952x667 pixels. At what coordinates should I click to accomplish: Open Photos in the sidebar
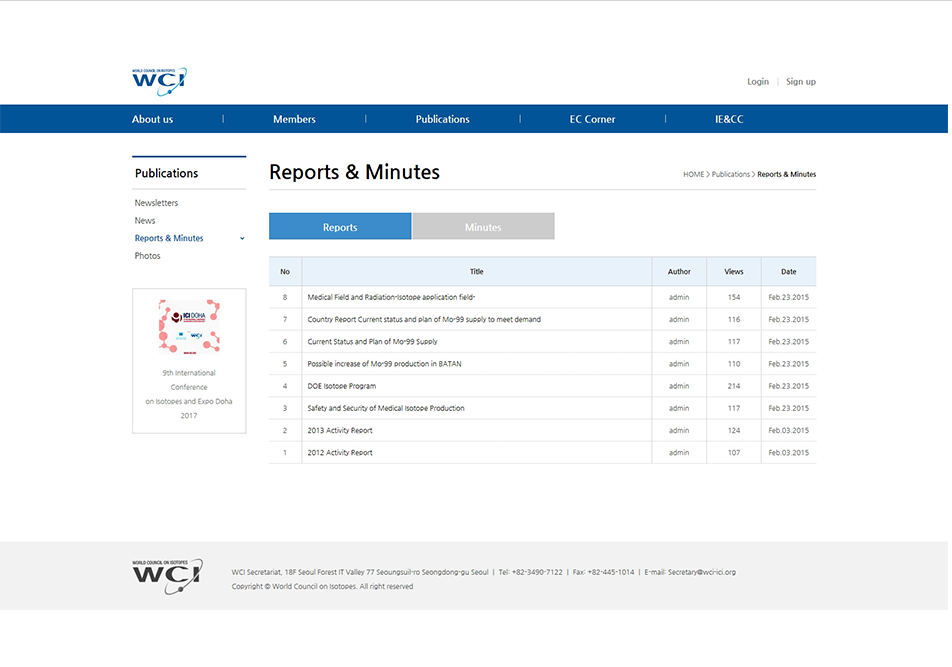[x=147, y=256]
